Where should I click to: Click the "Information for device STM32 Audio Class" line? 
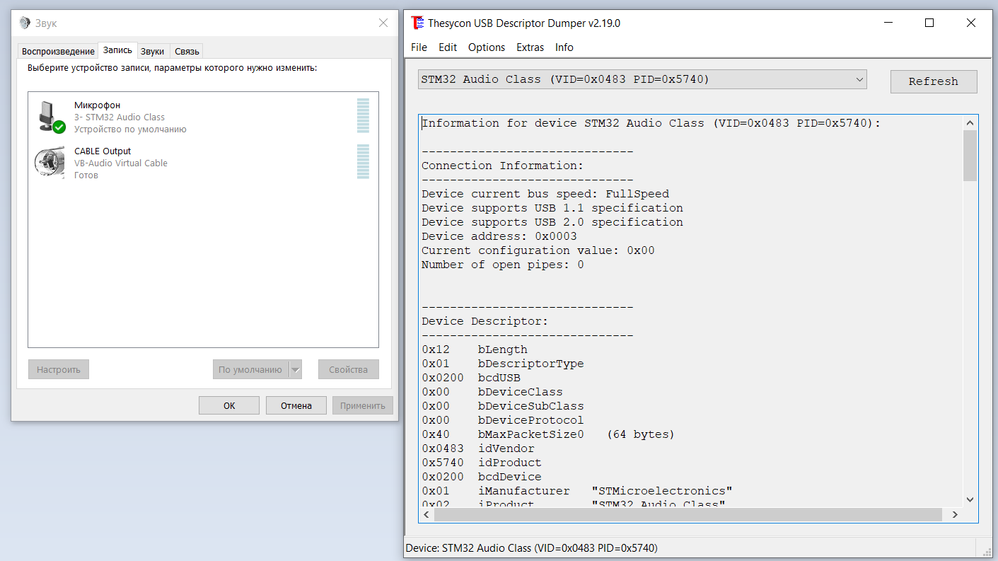tap(651, 123)
